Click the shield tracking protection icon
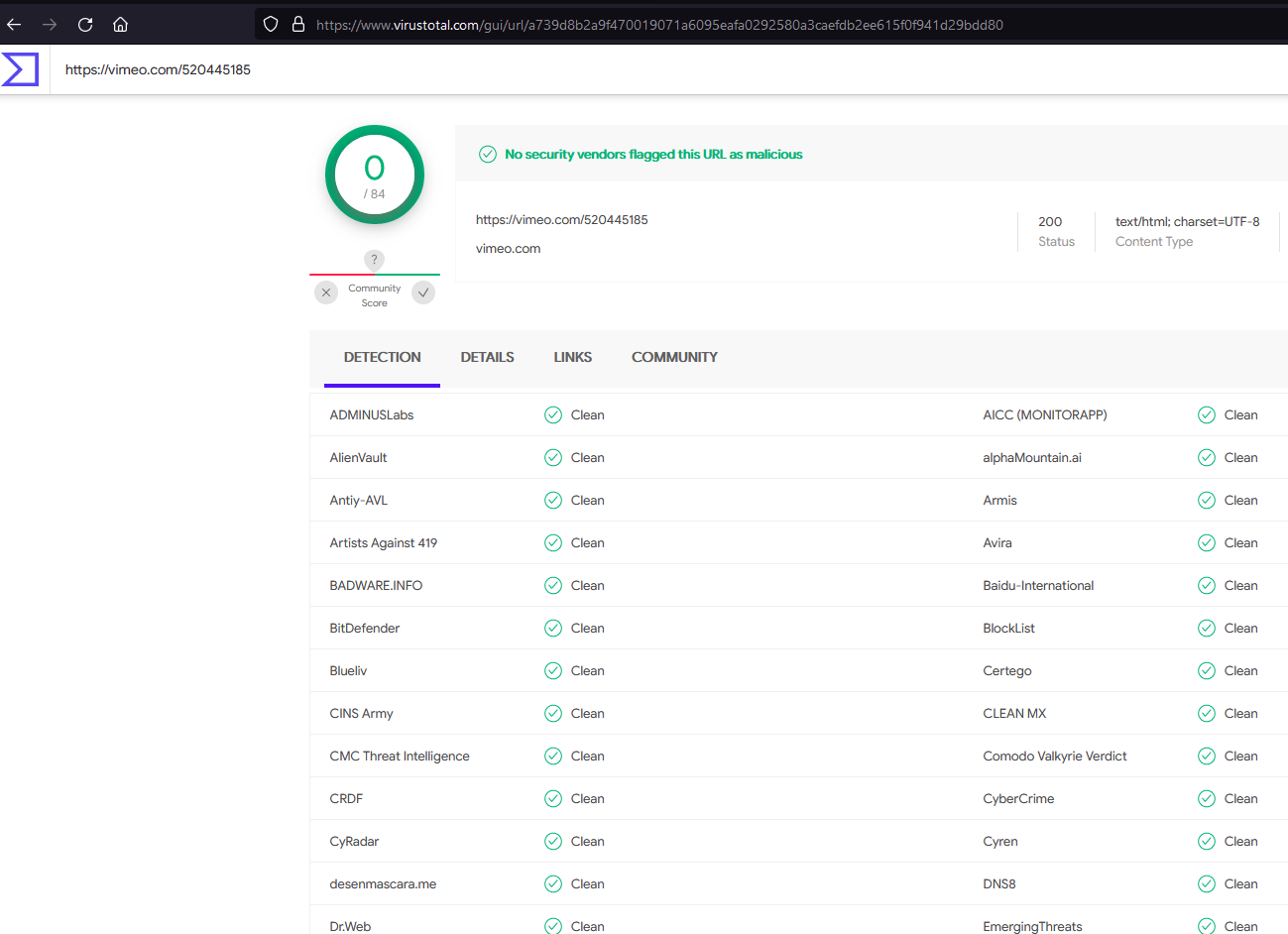 (271, 25)
